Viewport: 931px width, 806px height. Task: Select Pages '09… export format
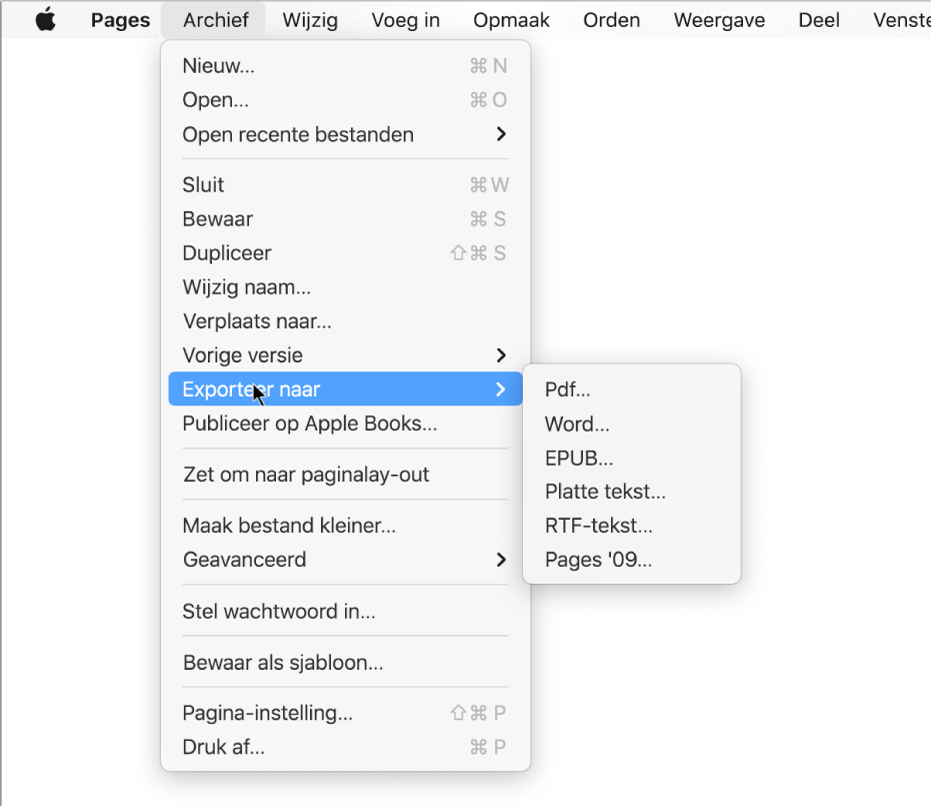click(598, 560)
